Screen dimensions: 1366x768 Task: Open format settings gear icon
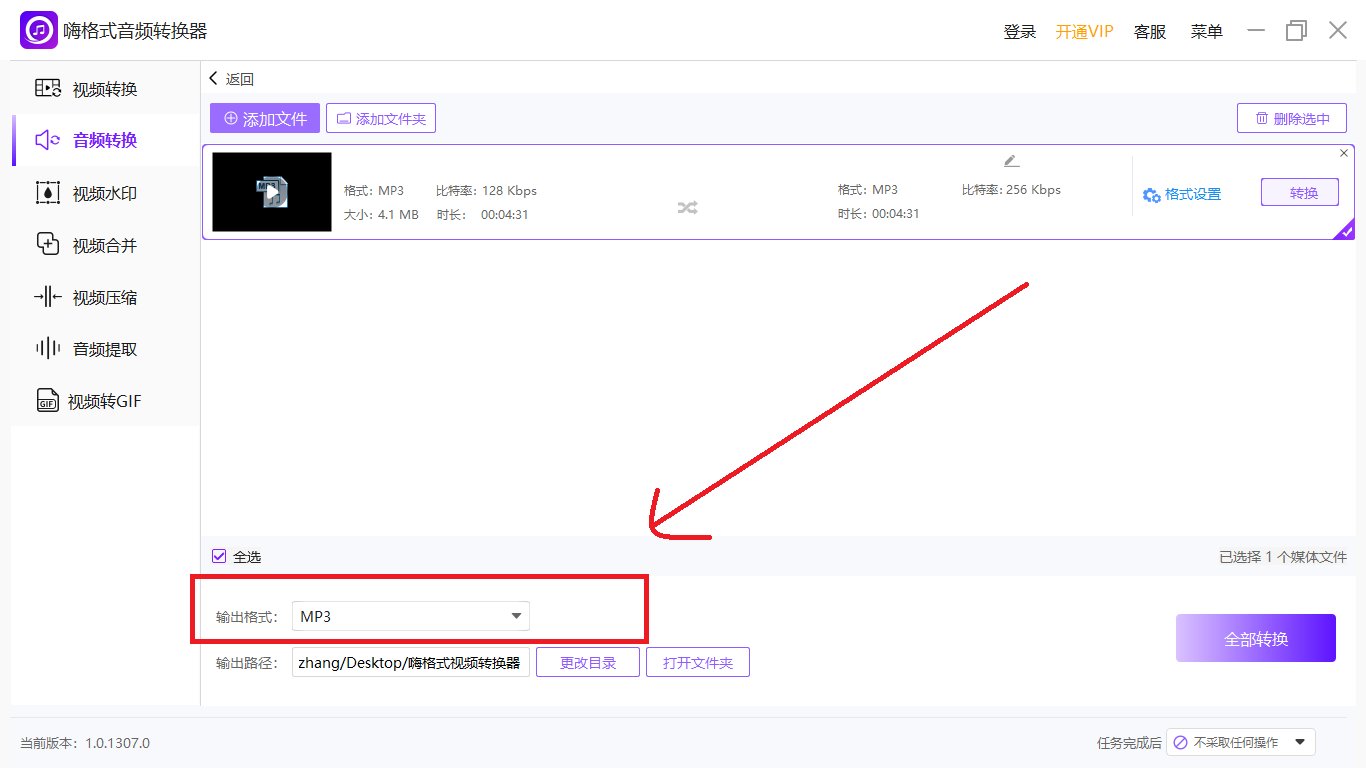click(x=1152, y=195)
